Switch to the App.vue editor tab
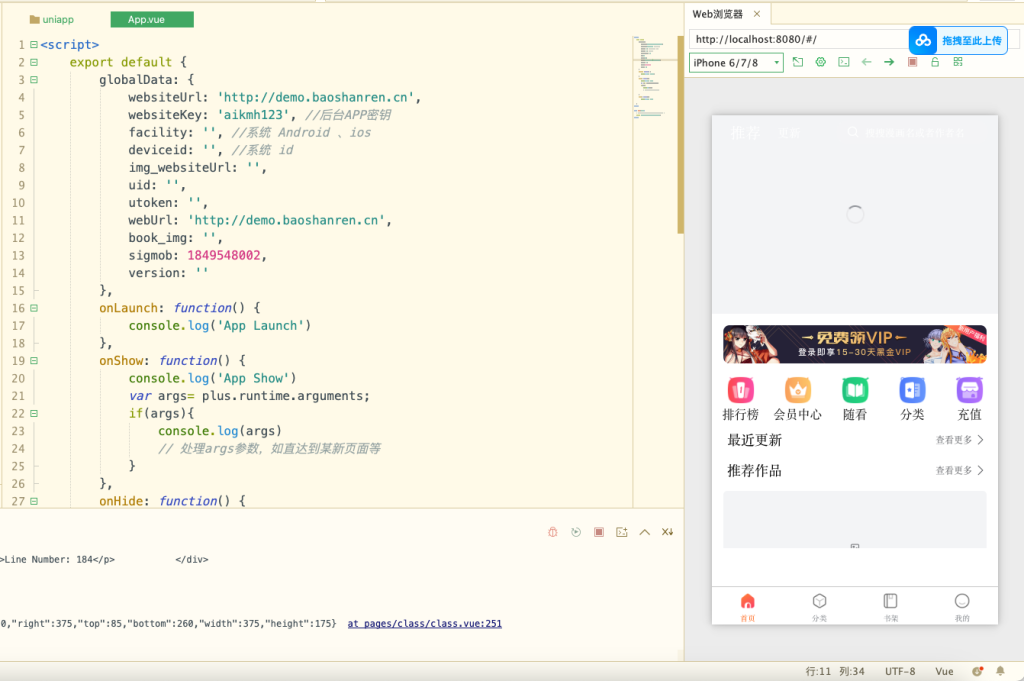The image size is (1024, 681). 152,20
